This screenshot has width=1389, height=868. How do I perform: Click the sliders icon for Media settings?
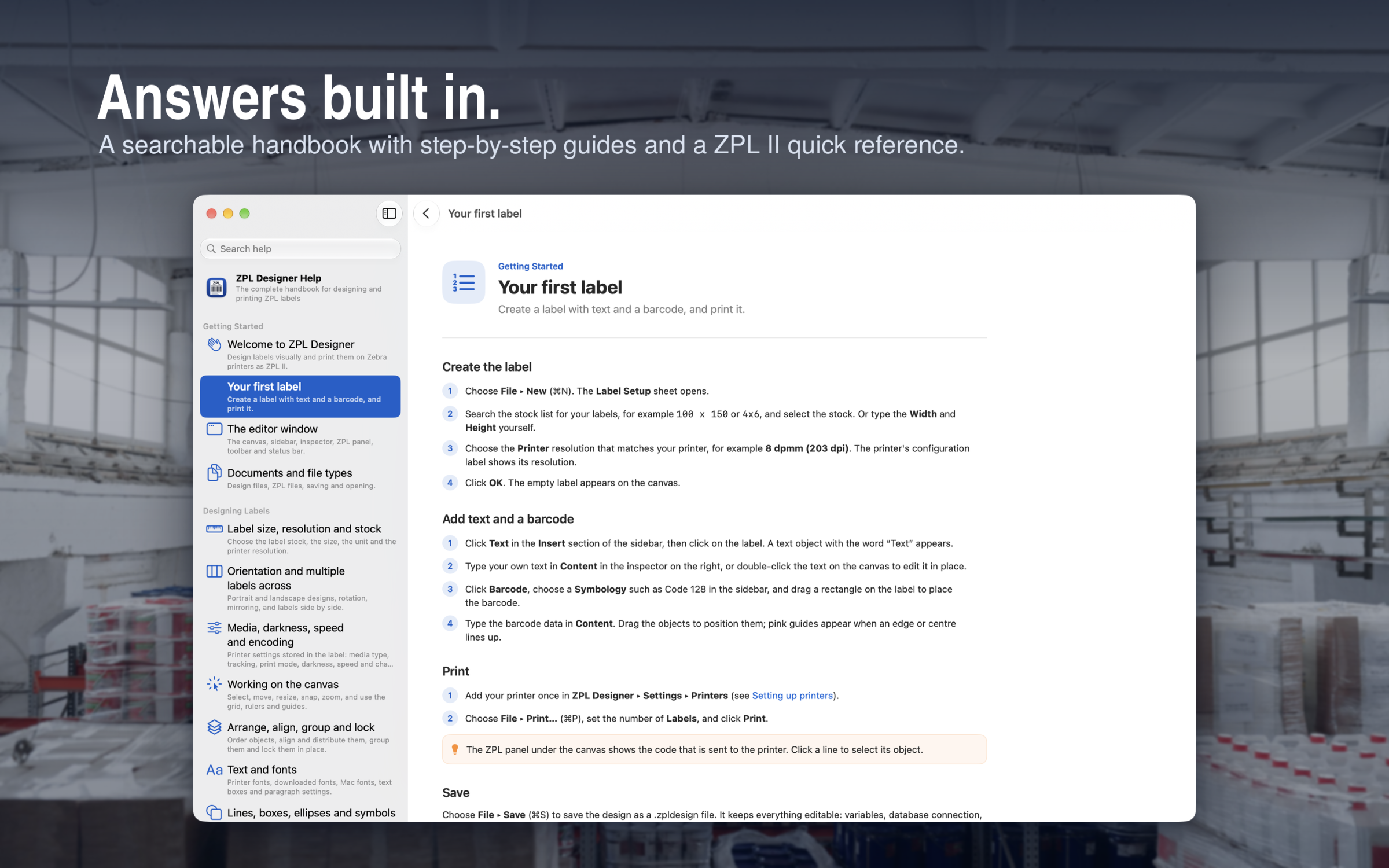[x=214, y=628]
